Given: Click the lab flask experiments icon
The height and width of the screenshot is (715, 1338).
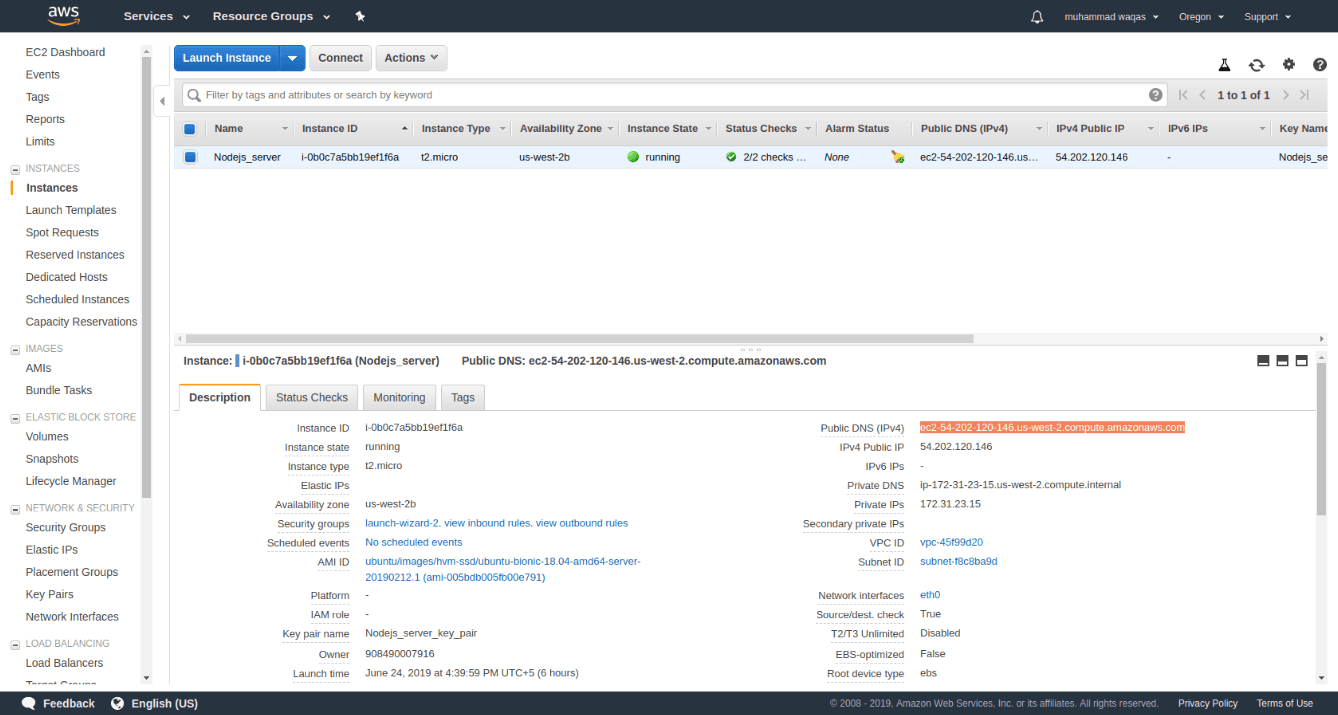Looking at the screenshot, I should 1225,63.
